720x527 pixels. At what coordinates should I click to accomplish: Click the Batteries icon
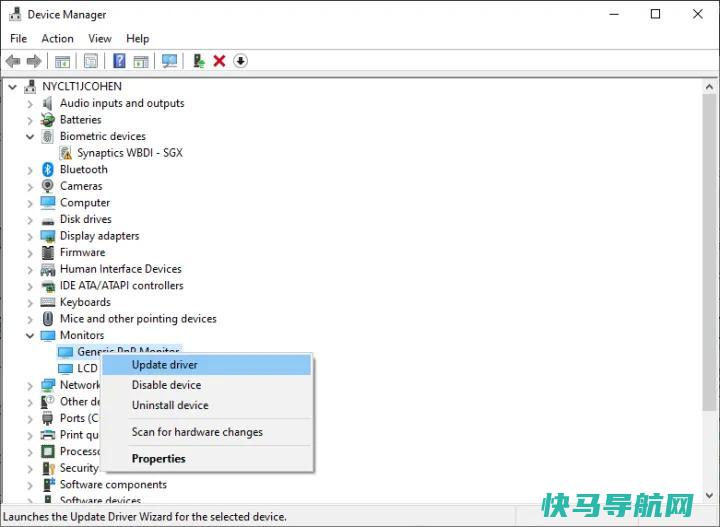click(x=48, y=120)
